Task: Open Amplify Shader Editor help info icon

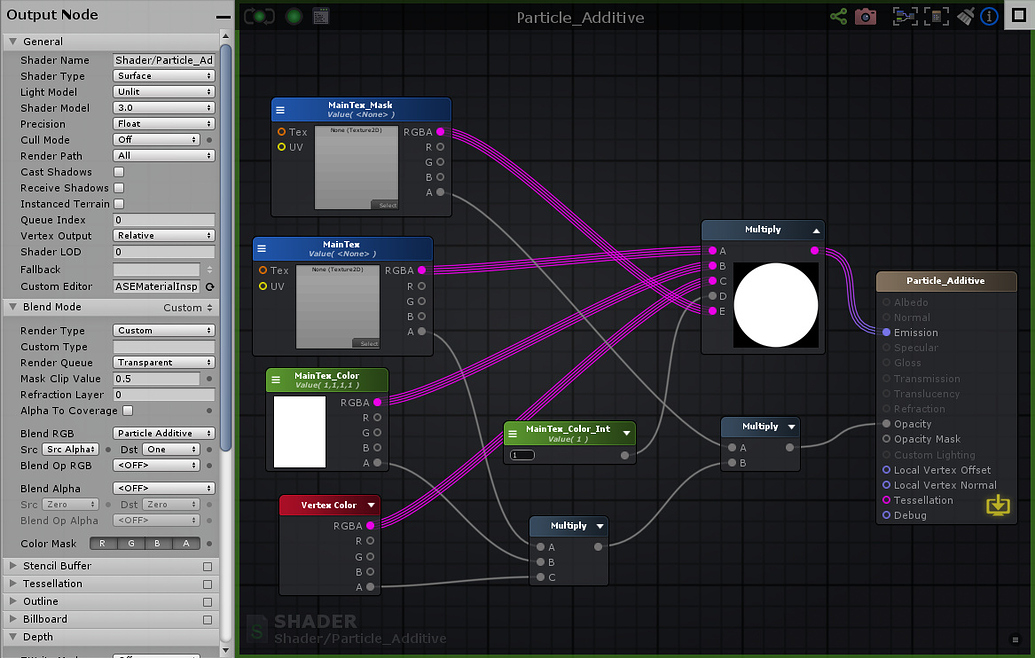Action: [989, 16]
